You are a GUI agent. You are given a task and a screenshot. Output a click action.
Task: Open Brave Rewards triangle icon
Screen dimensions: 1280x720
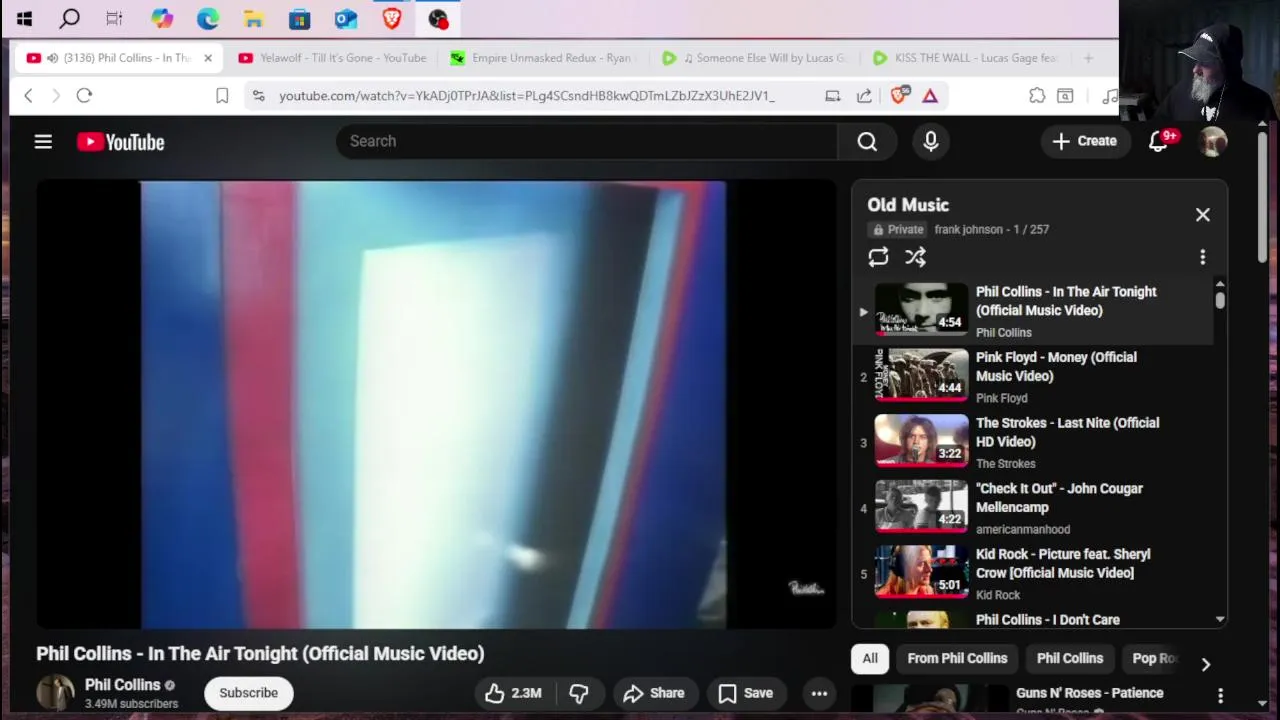click(x=930, y=96)
